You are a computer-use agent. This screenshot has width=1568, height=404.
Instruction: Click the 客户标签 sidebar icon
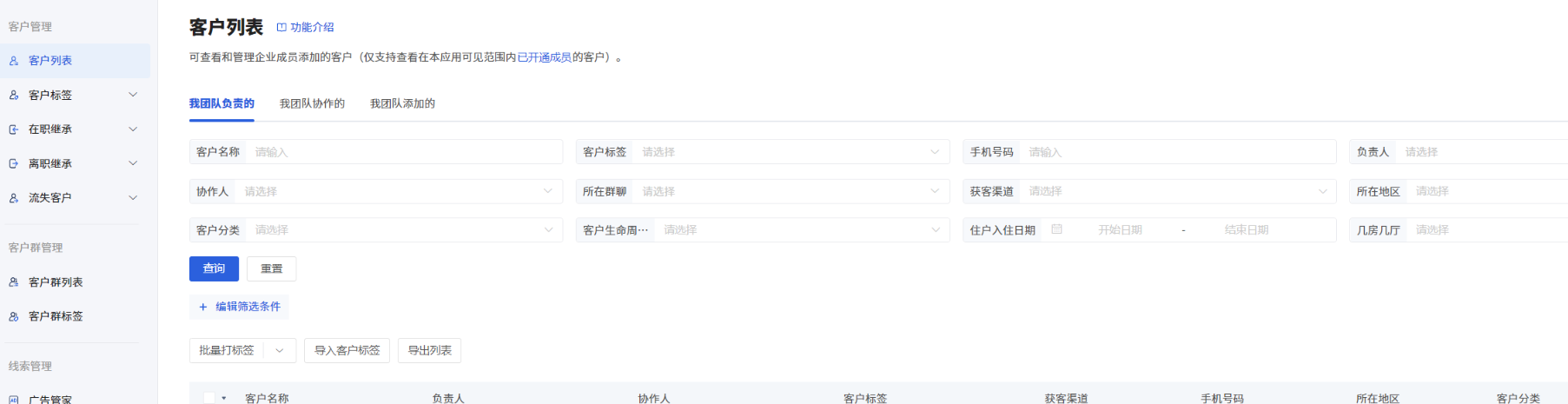pyautogui.click(x=14, y=96)
